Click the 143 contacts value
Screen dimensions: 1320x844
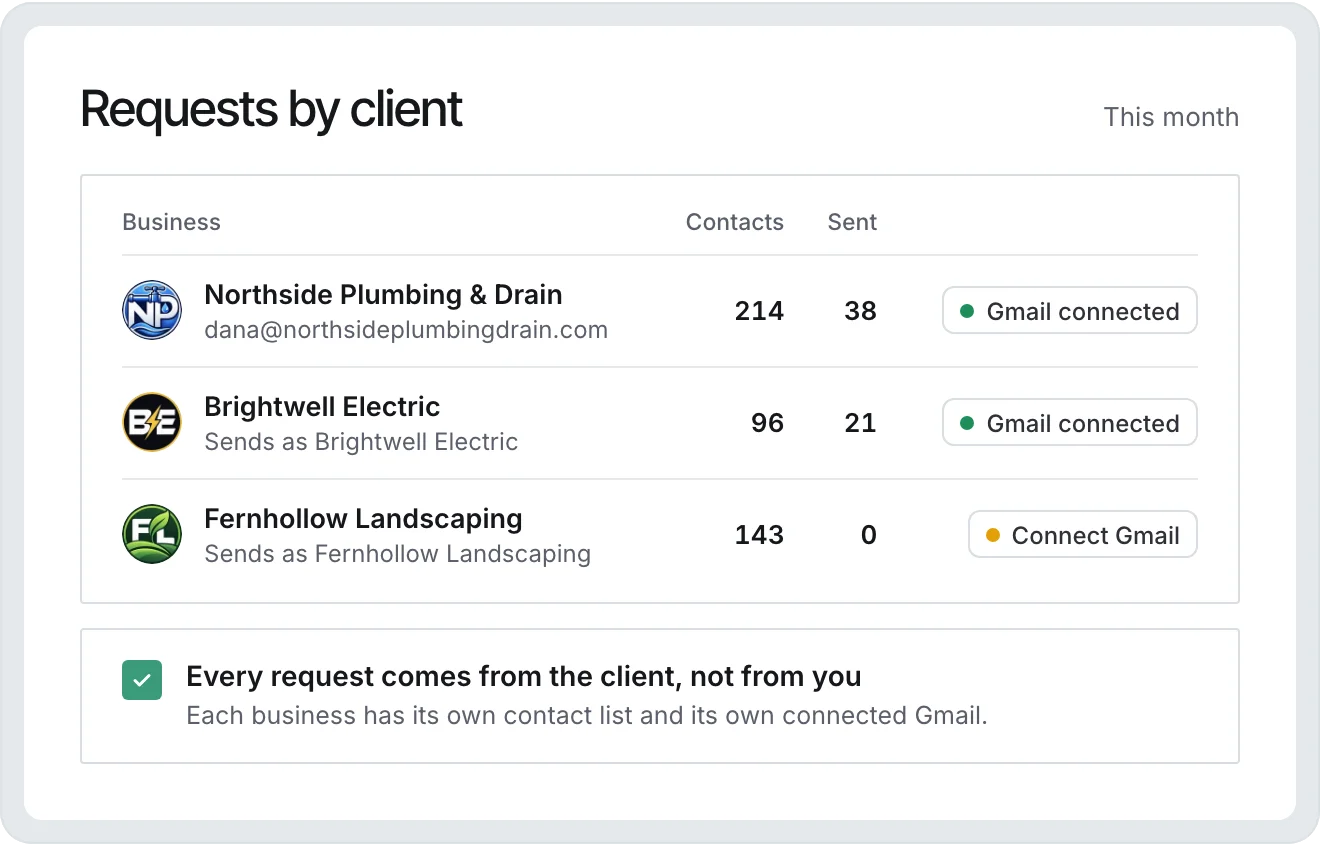pyautogui.click(x=759, y=535)
